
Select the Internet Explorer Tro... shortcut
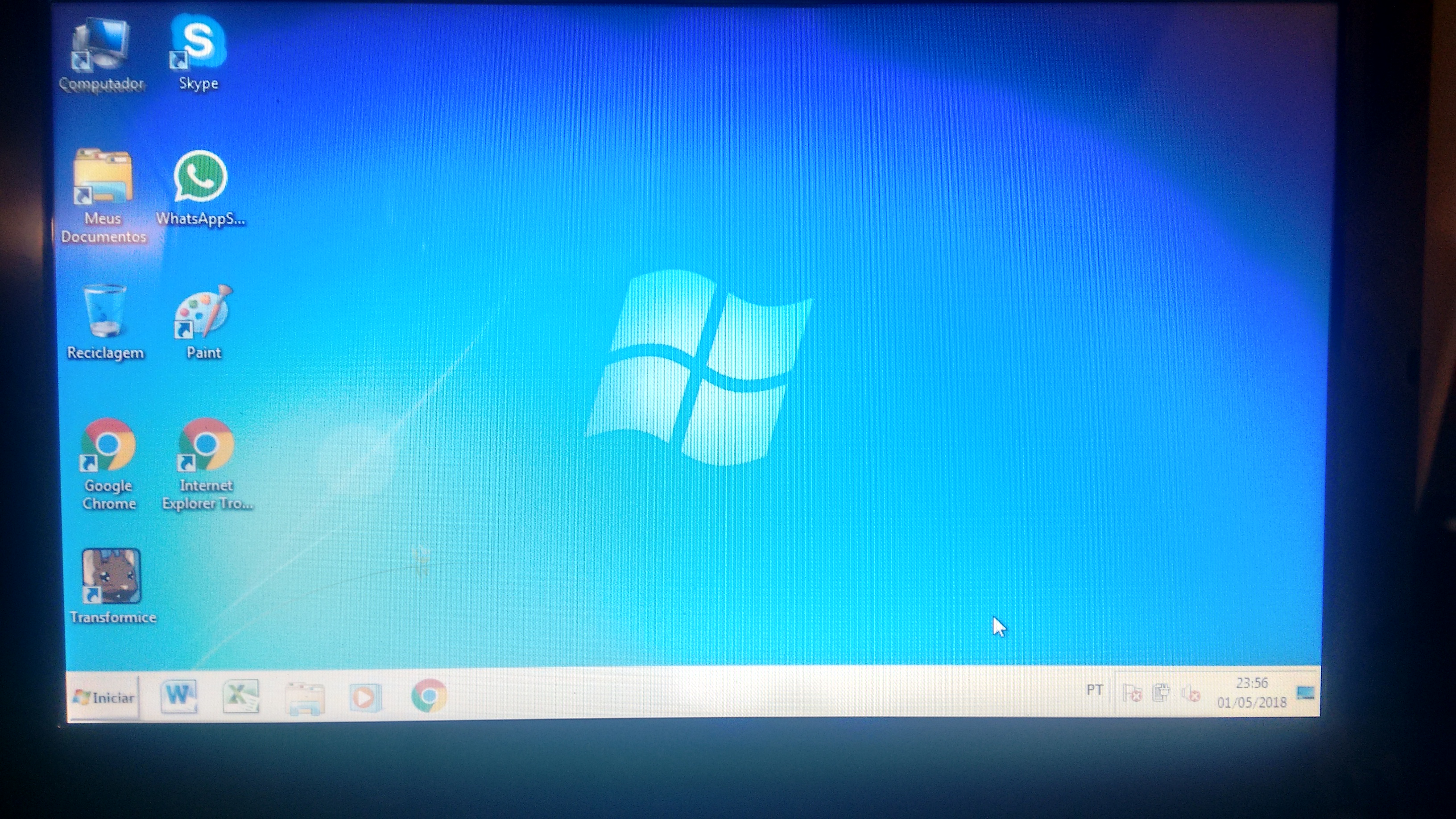click(207, 465)
